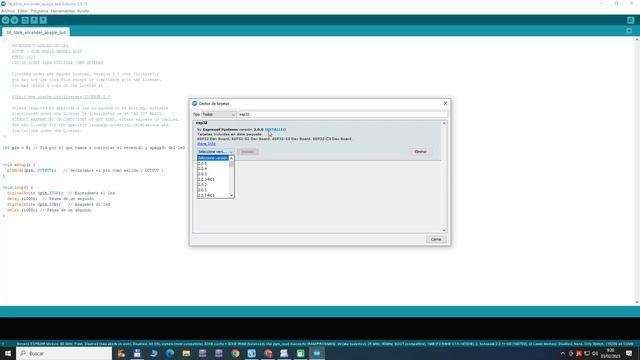
Task: Select version 2.0.1 in the list
Action: pyautogui.click(x=213, y=190)
